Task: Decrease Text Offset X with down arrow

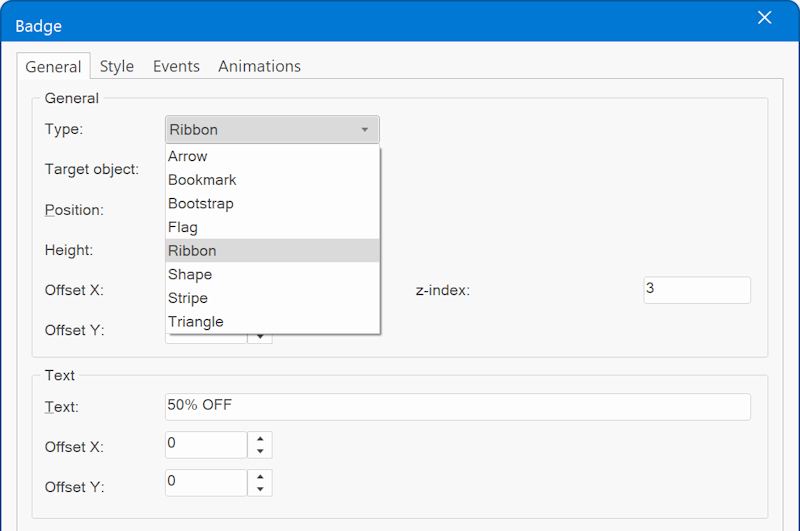Action: coord(260,451)
